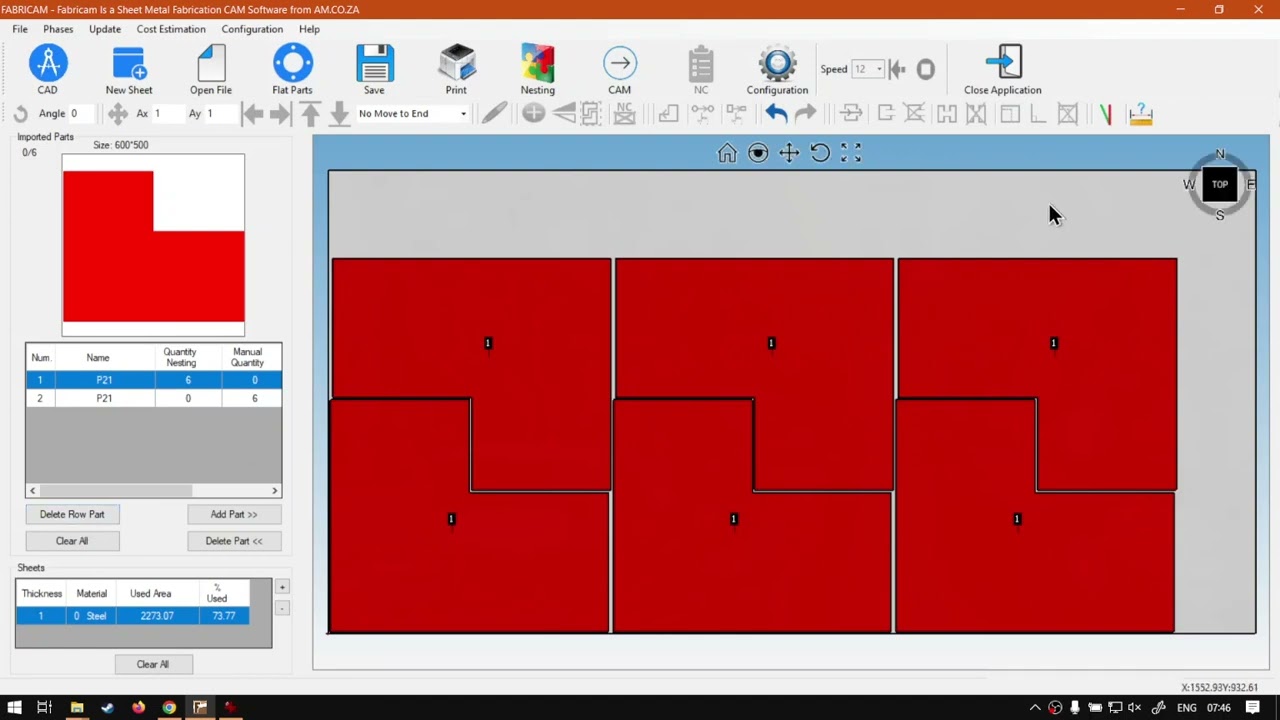The width and height of the screenshot is (1280, 720).
Task: Click the Manual Quantity column header
Action: [247, 357]
